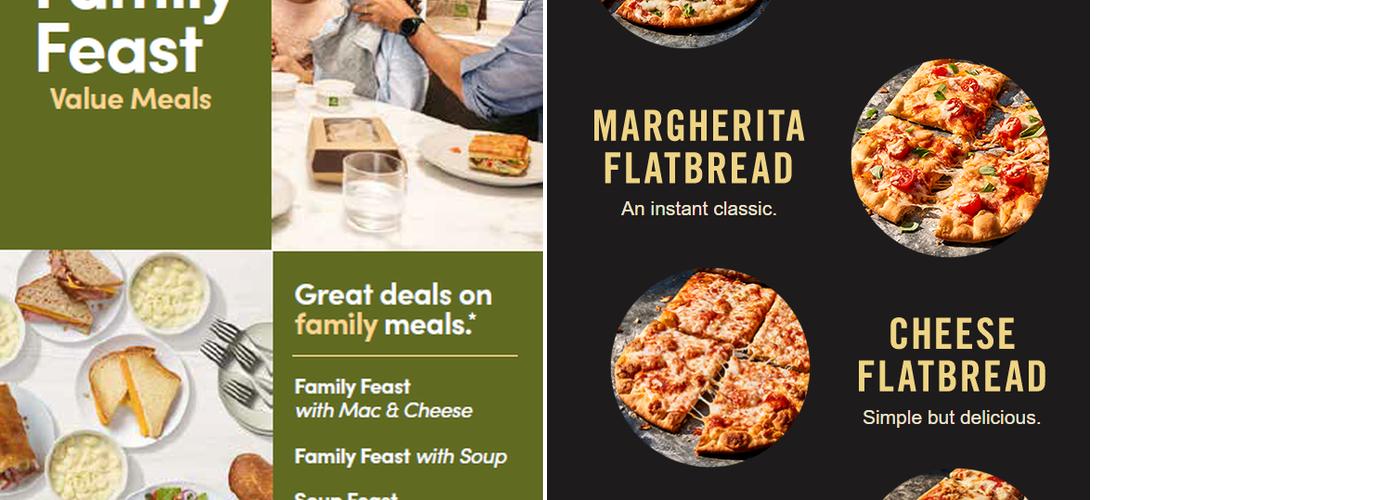This screenshot has width=1400, height=500.
Task: Click the Margherita flatbread round photo
Action: (x=949, y=157)
